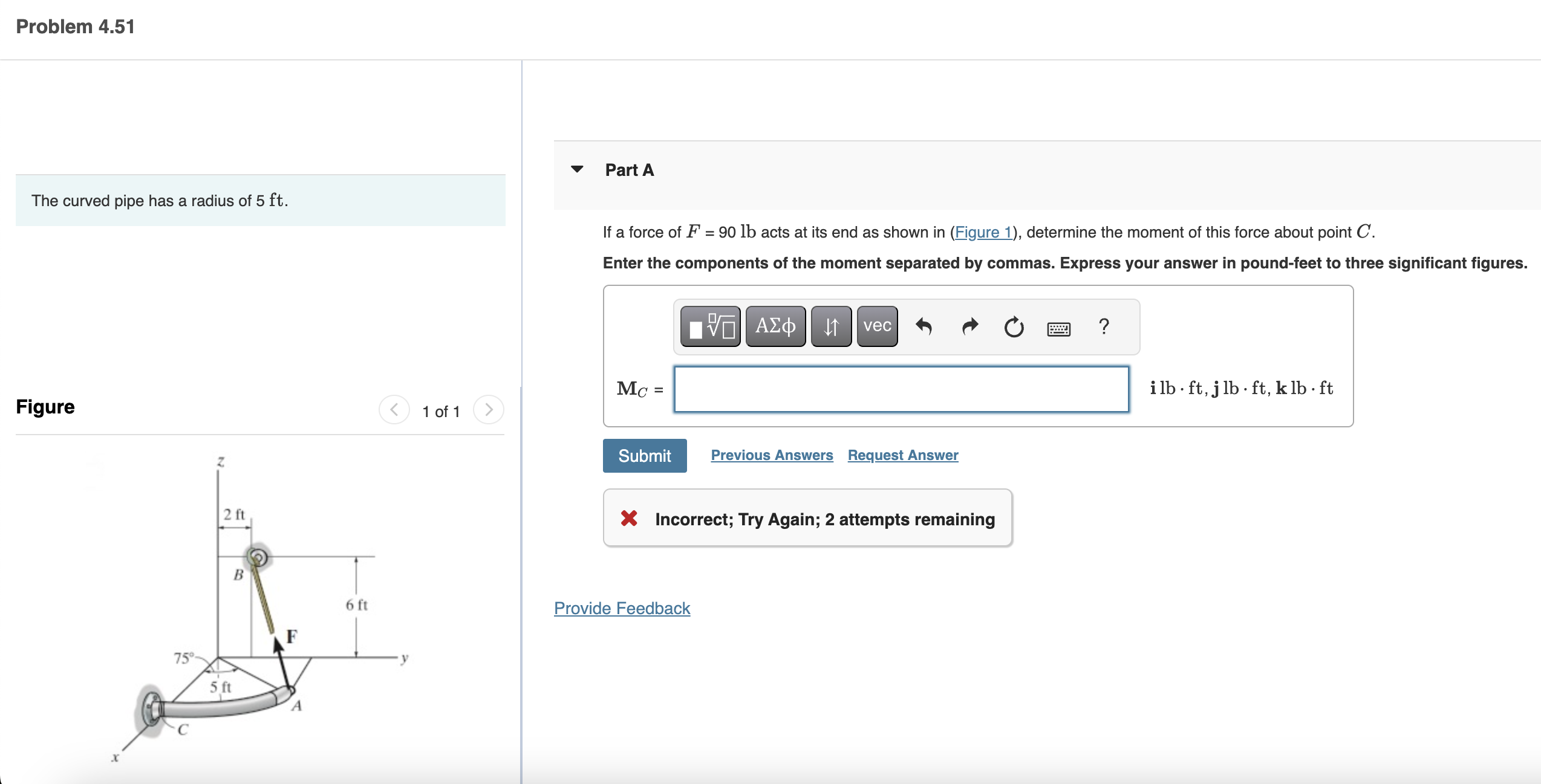Image resolution: width=1541 pixels, height=784 pixels.
Task: Open the keyboard shortcuts icon
Action: point(1058,328)
